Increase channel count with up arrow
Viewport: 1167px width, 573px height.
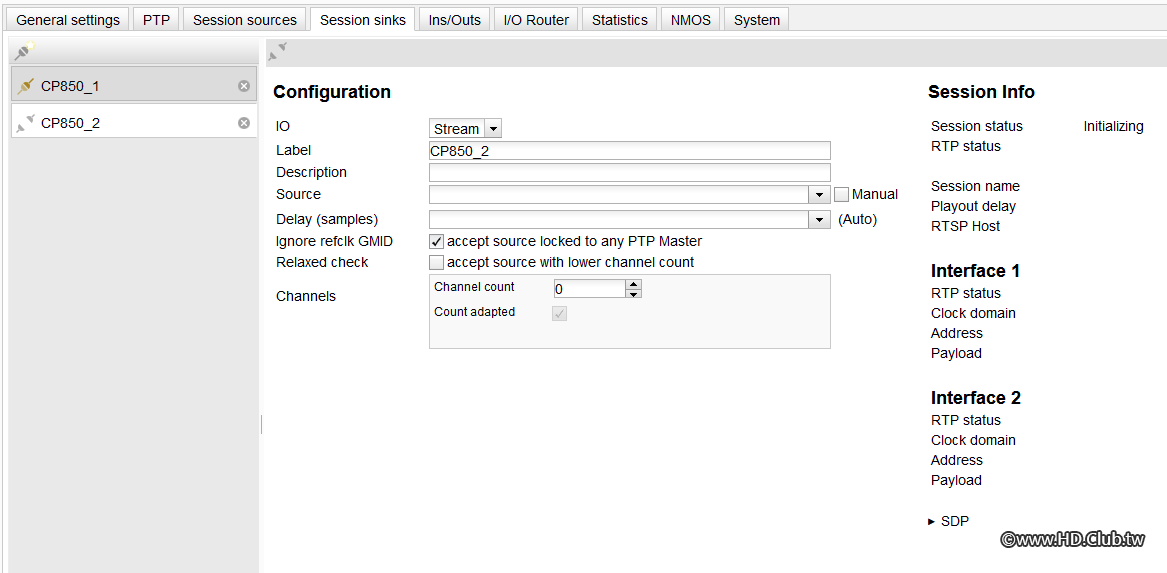633,283
